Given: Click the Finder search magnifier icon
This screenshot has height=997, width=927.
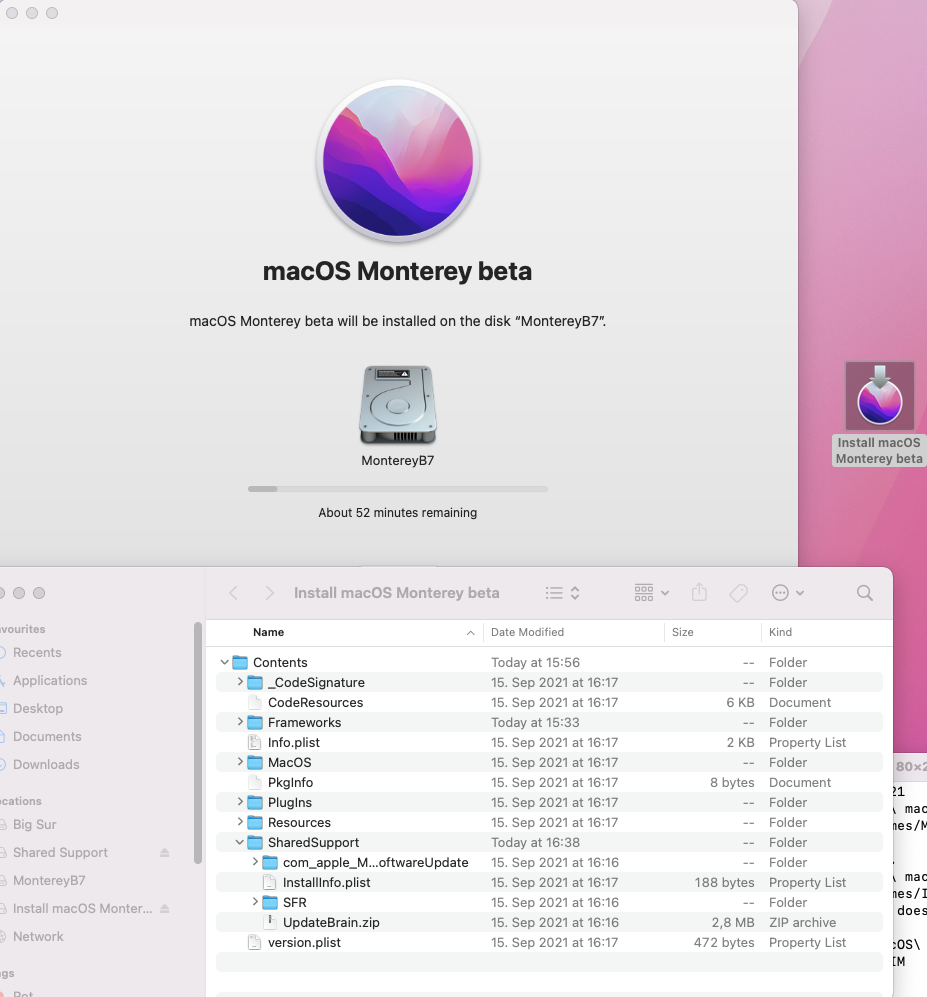Looking at the screenshot, I should pyautogui.click(x=865, y=593).
